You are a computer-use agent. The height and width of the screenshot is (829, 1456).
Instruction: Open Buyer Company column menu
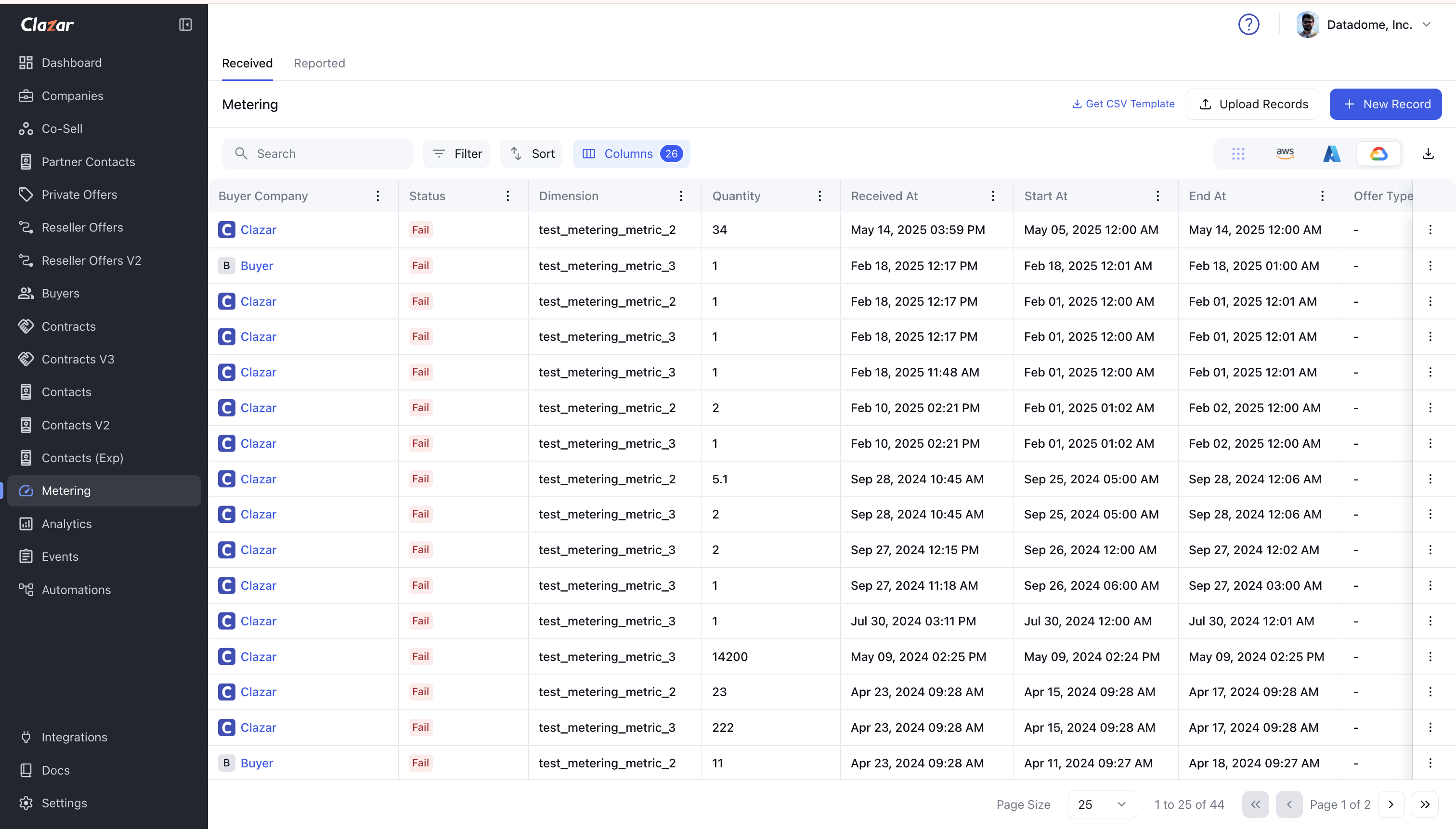[377, 196]
